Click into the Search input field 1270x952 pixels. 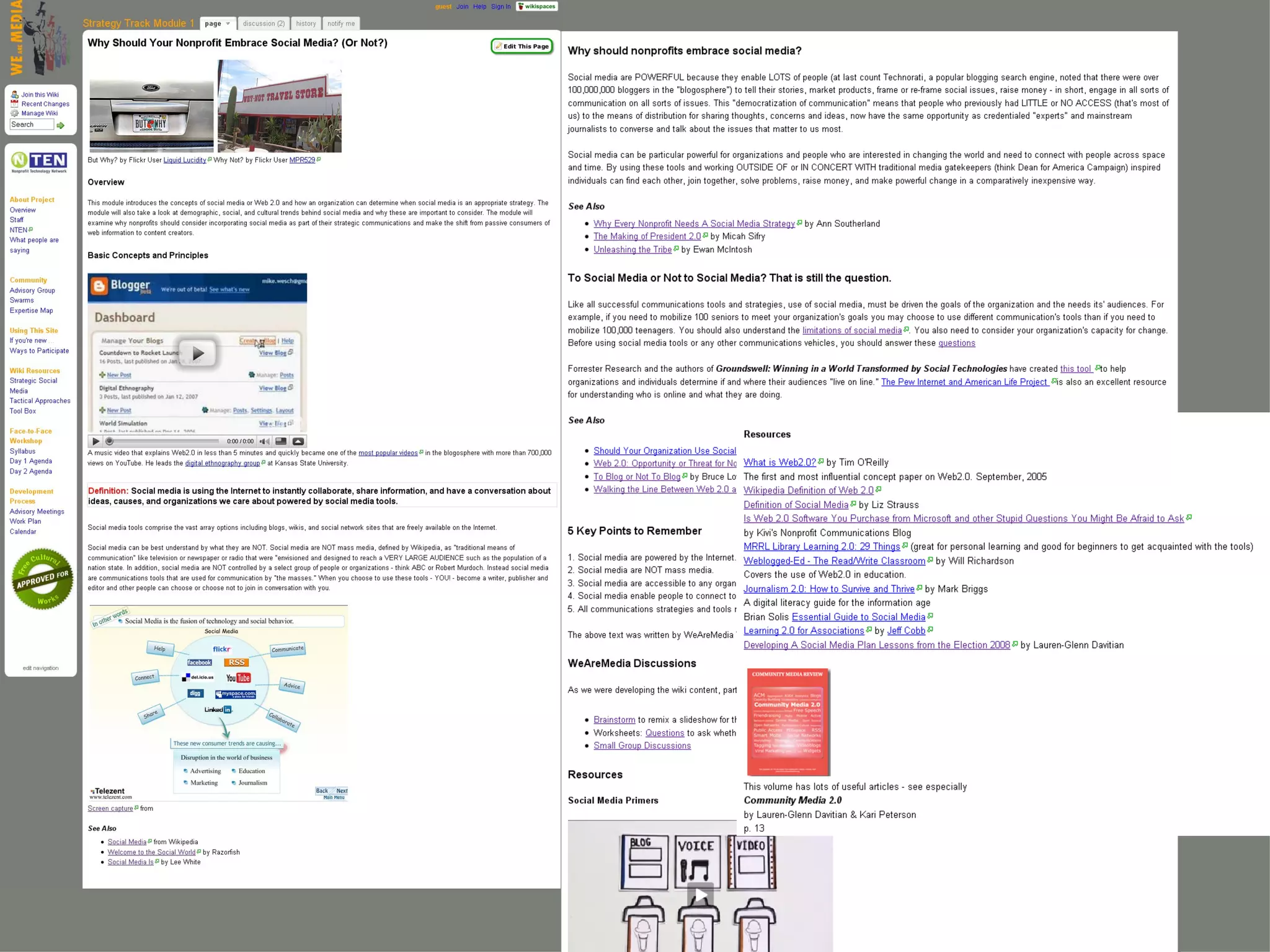click(32, 125)
